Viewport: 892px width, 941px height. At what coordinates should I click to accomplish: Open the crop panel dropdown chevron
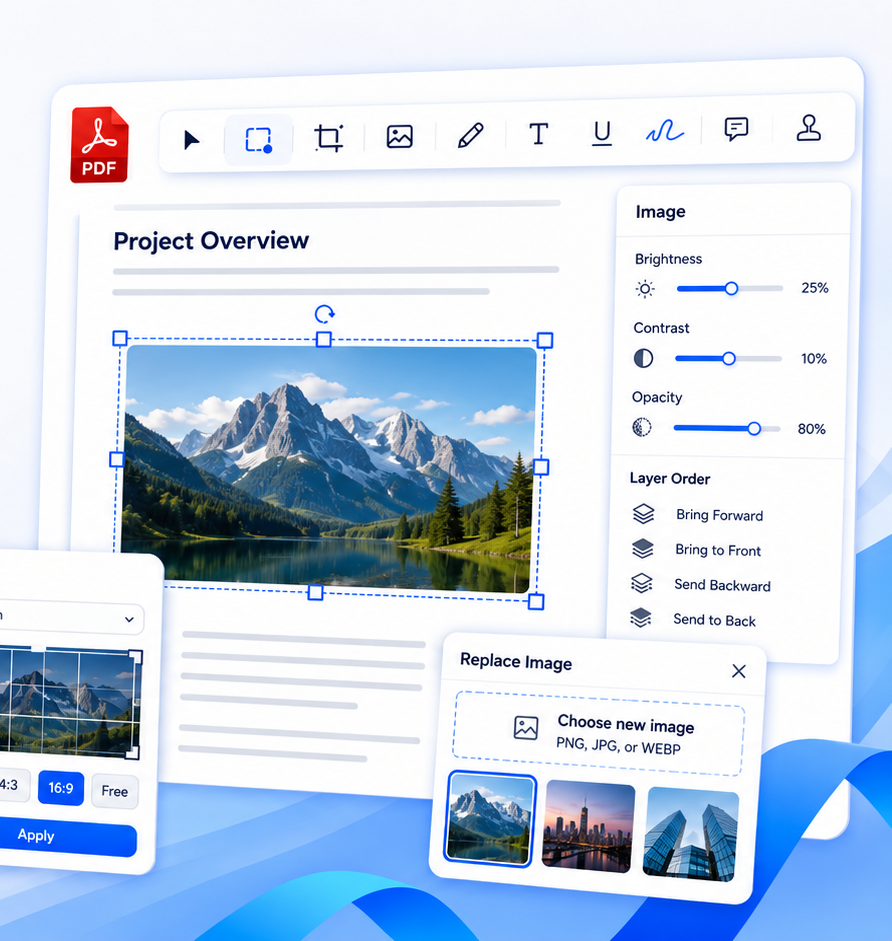pyautogui.click(x=129, y=619)
